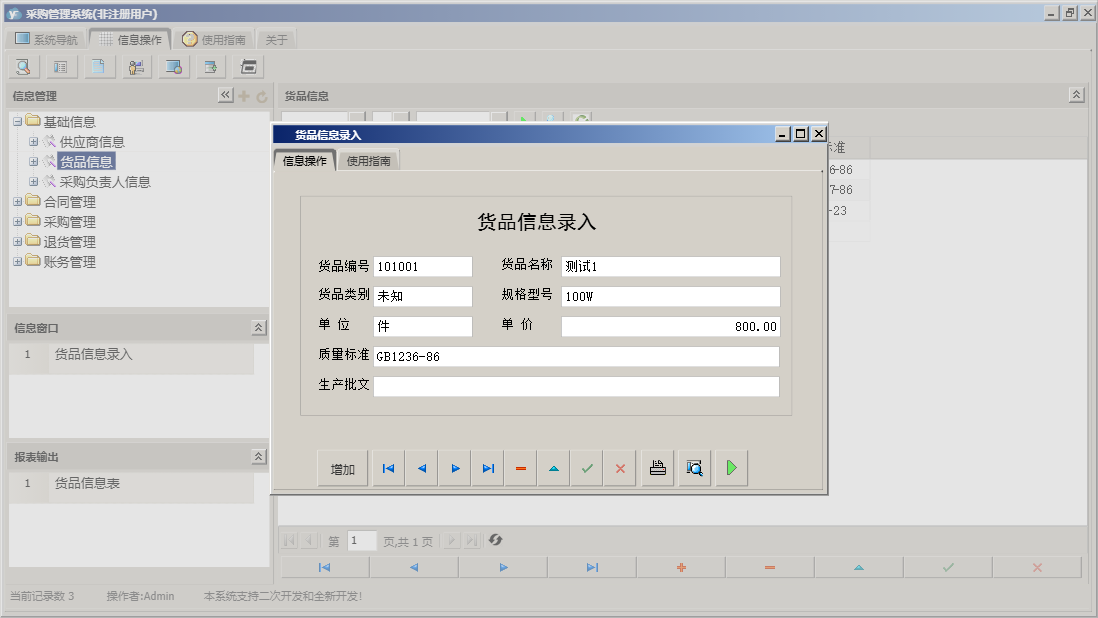Open print preview in the dialog toolbar
Image resolution: width=1098 pixels, height=618 pixels.
(x=694, y=467)
